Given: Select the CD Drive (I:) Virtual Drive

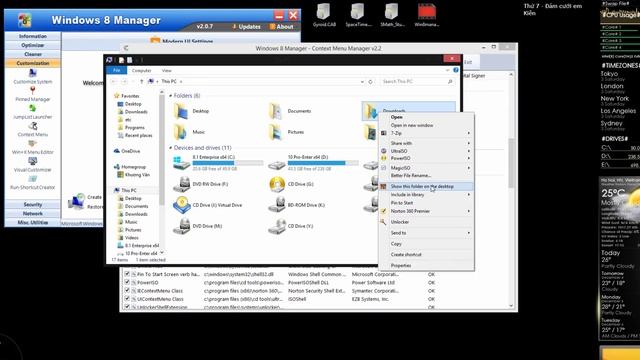Looking at the screenshot, I should pos(208,205).
